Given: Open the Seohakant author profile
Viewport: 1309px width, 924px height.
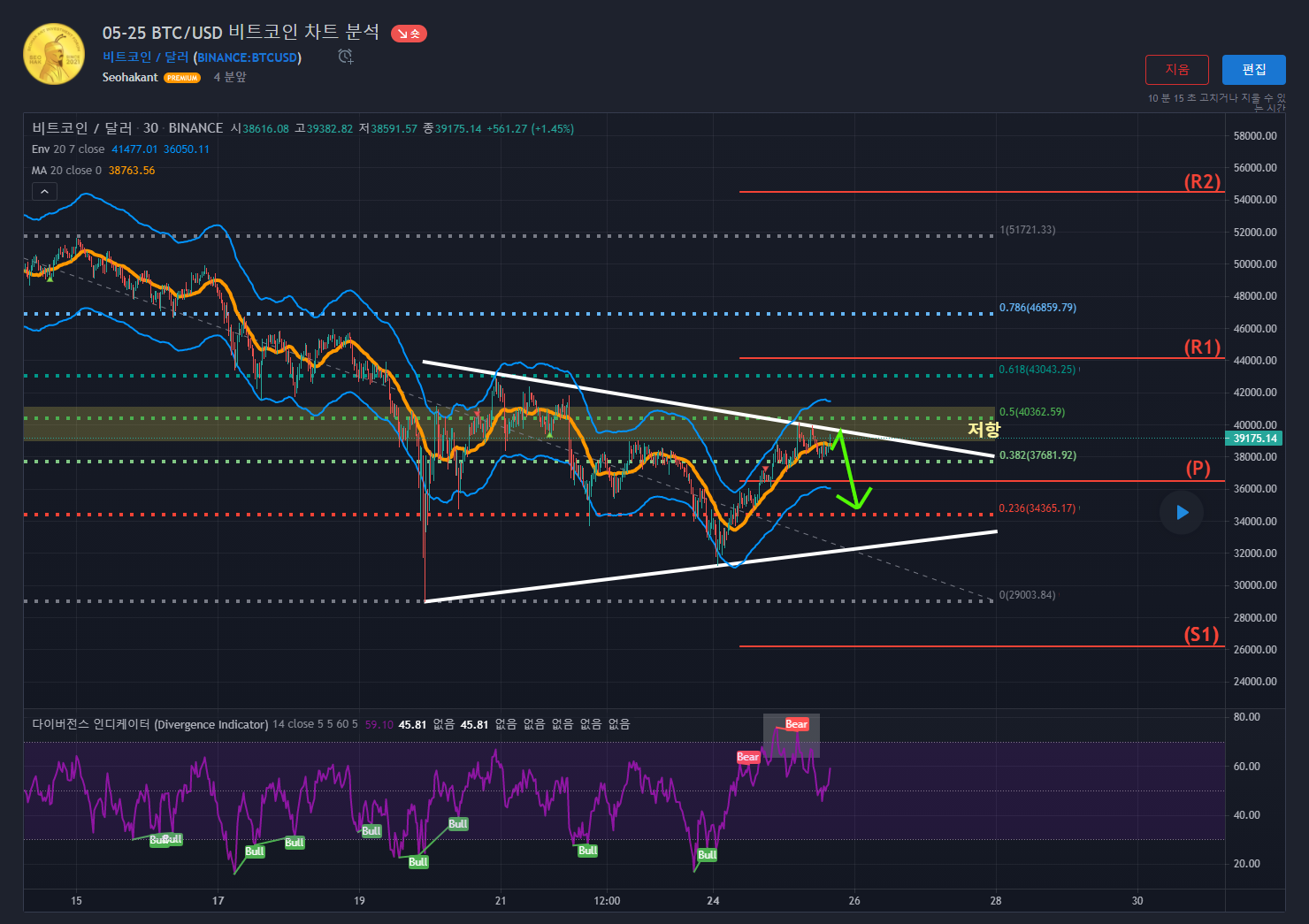Looking at the screenshot, I should click(130, 78).
